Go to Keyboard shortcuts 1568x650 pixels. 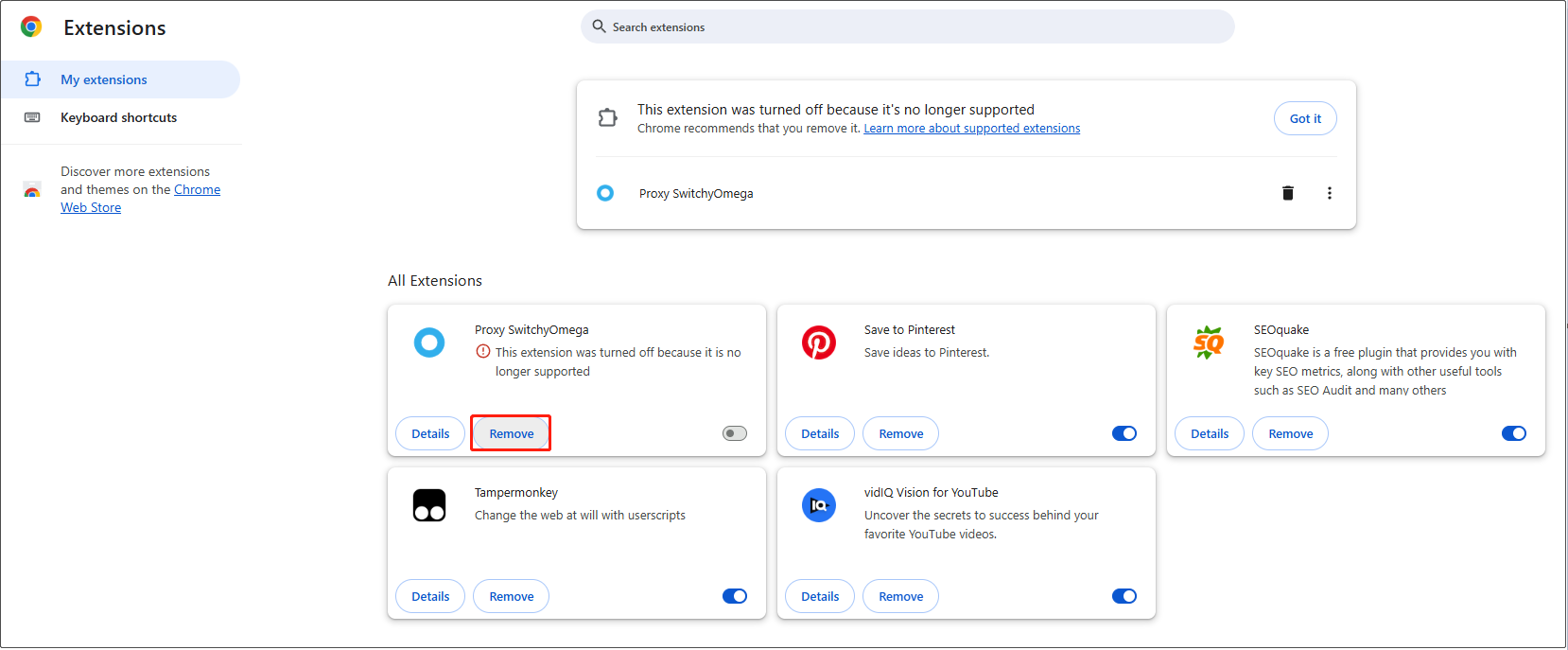(120, 117)
